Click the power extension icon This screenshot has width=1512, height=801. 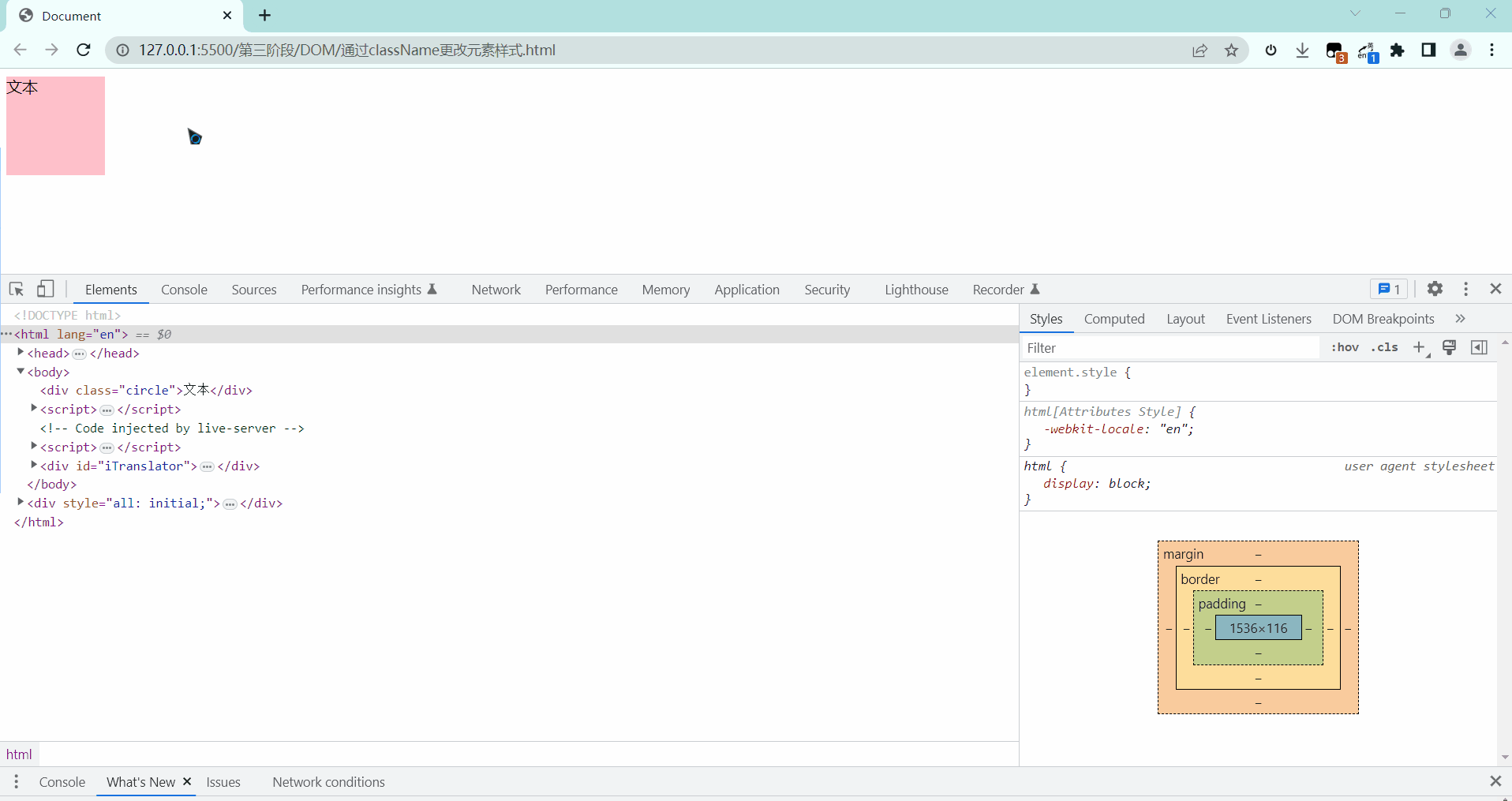pos(1271,51)
